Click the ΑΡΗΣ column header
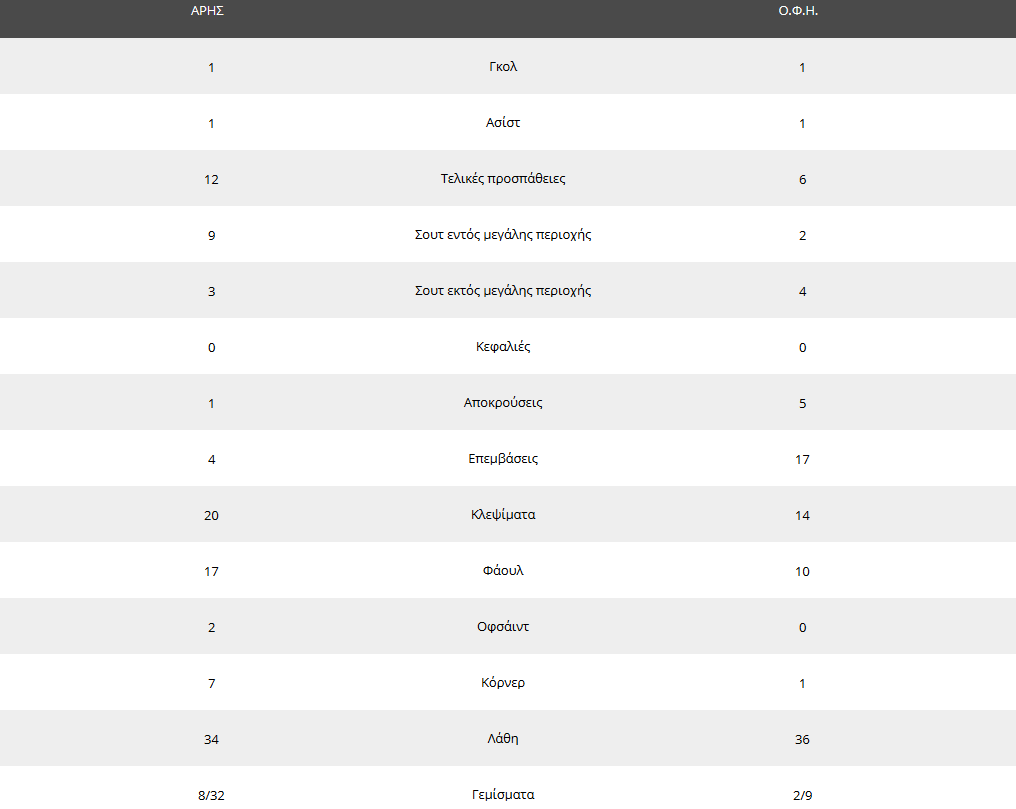Viewport: 1016px width, 809px height. [206, 11]
